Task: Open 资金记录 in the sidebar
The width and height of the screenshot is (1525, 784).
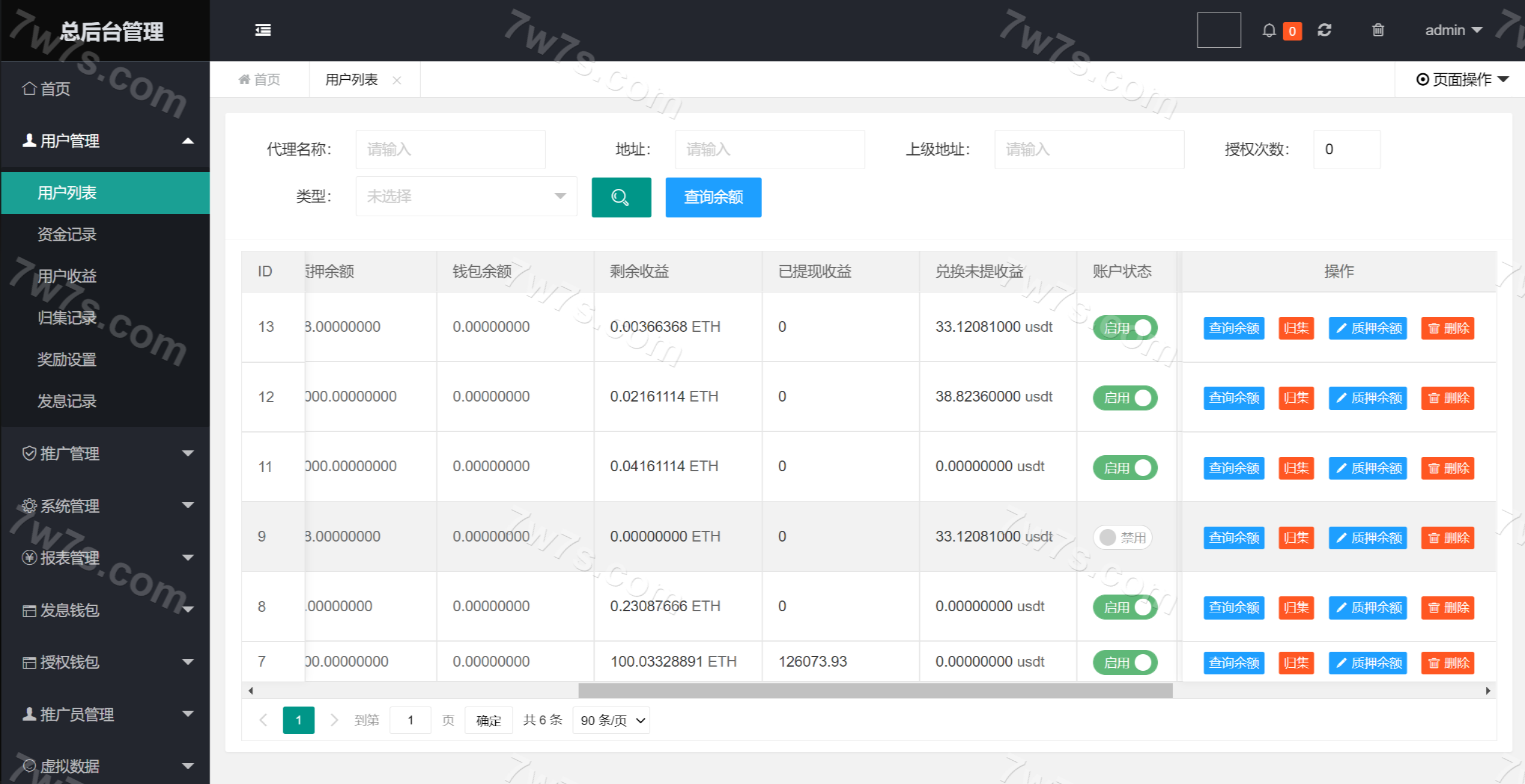Action: (67, 234)
